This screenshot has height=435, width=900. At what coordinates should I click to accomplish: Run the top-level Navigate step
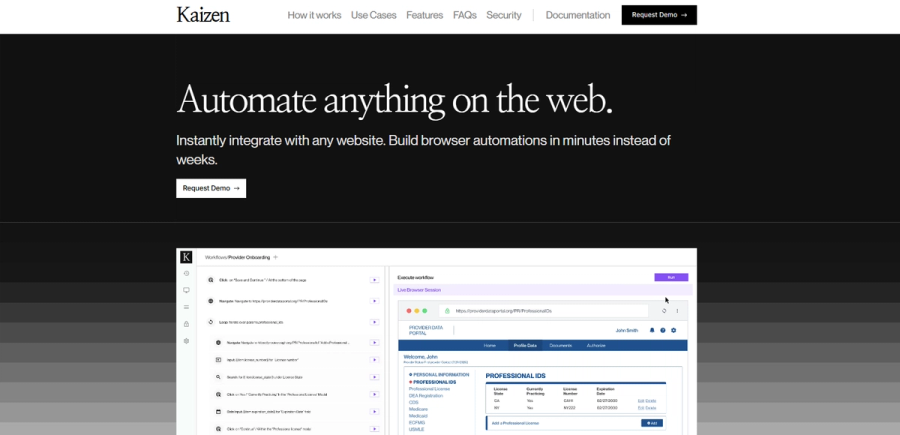374,301
